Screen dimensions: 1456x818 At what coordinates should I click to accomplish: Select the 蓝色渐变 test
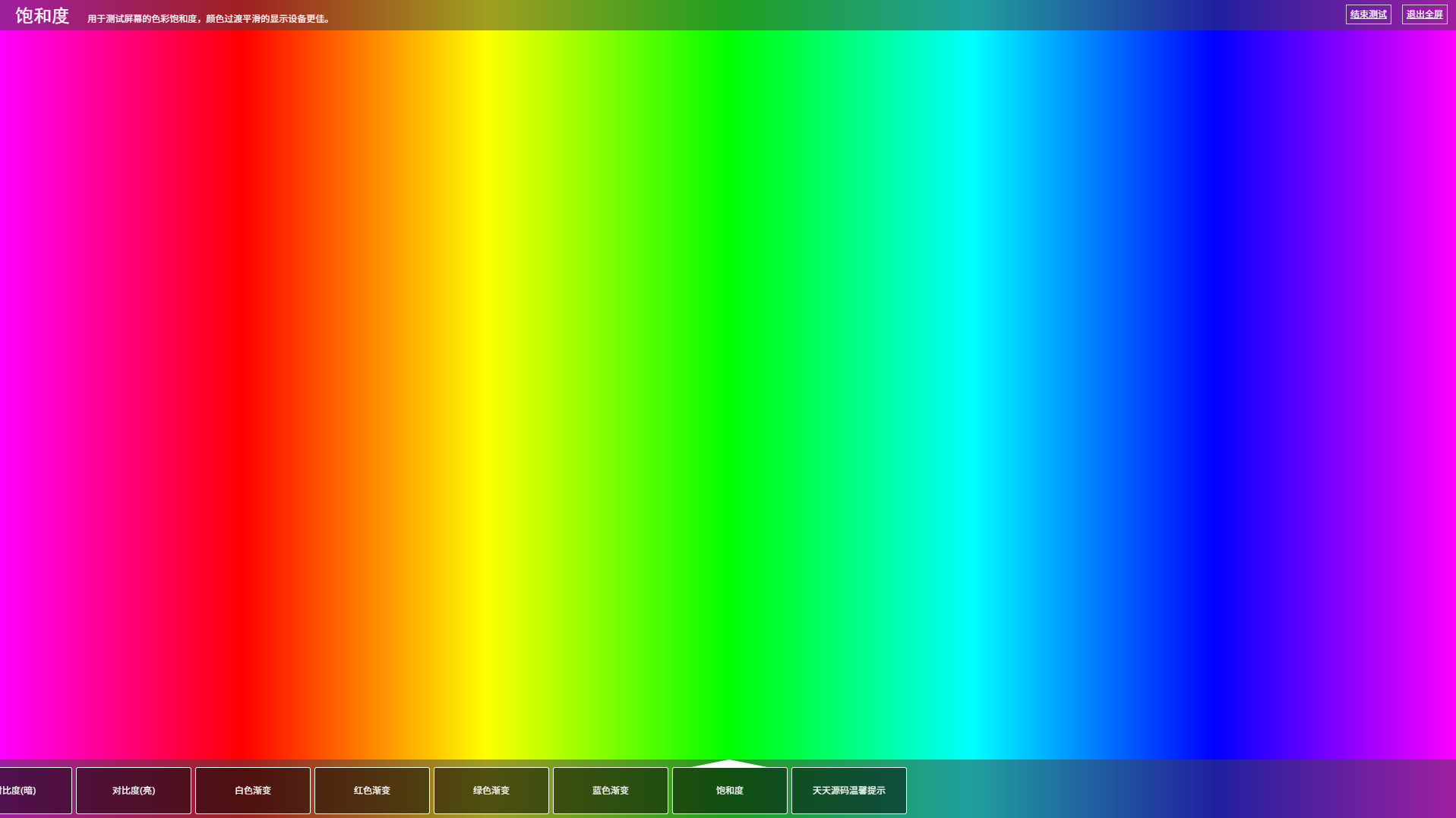pos(611,791)
